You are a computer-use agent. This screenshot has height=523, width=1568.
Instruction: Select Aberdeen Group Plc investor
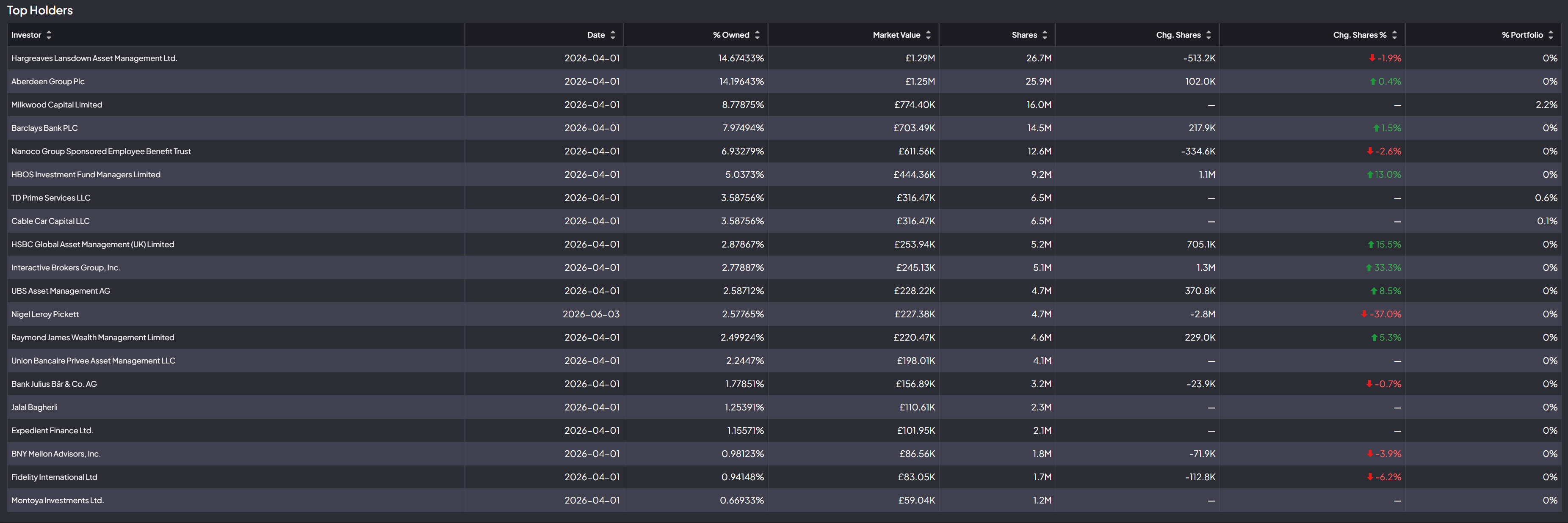tap(48, 82)
